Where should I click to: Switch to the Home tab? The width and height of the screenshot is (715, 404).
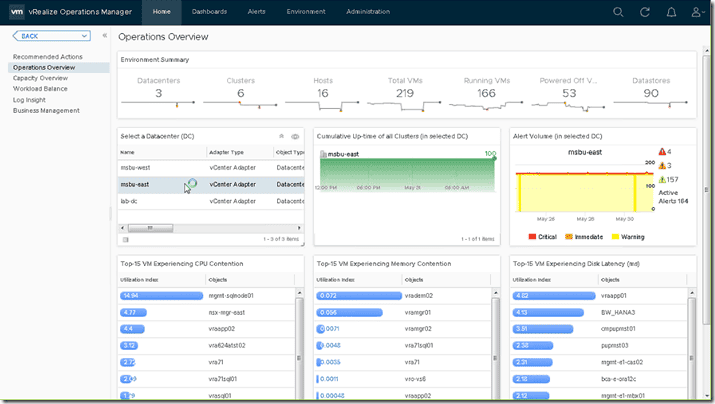click(x=162, y=12)
